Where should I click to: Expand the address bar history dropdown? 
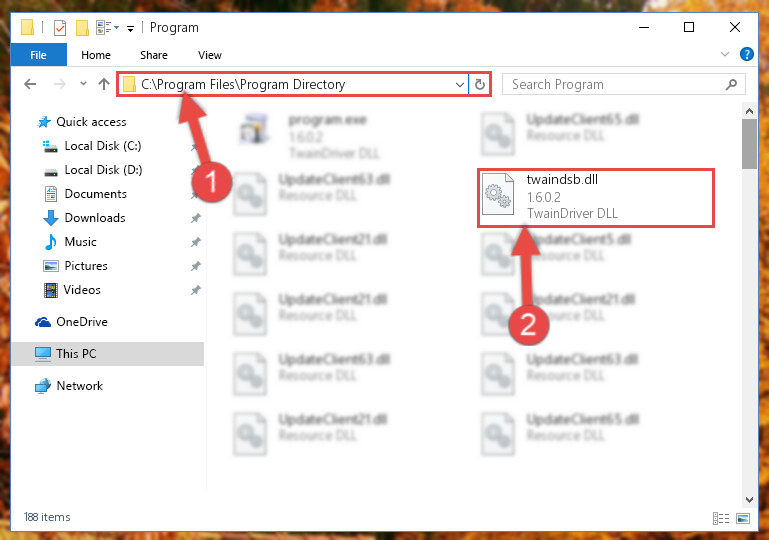[x=460, y=84]
